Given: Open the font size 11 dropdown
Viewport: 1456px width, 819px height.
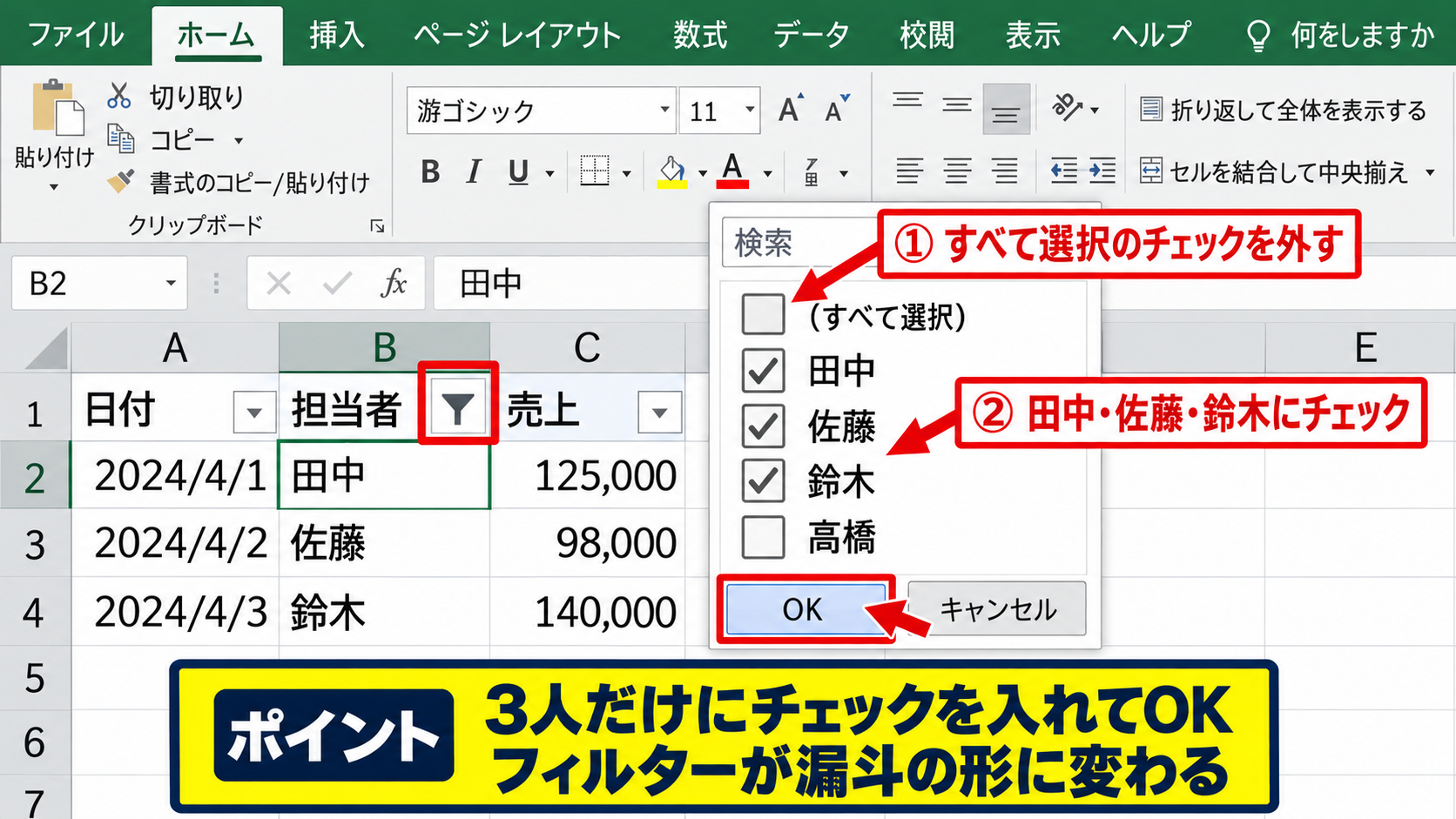Looking at the screenshot, I should click(749, 110).
